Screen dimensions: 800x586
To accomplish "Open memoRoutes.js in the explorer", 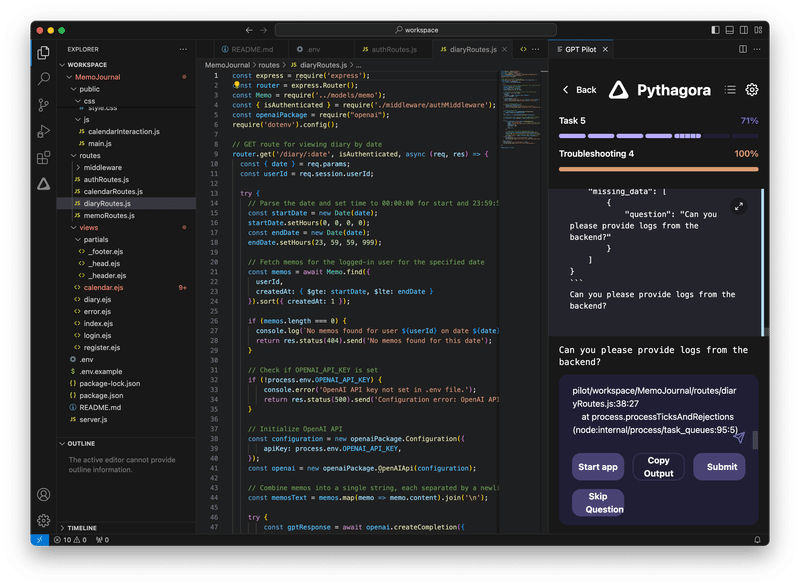I will [109, 215].
